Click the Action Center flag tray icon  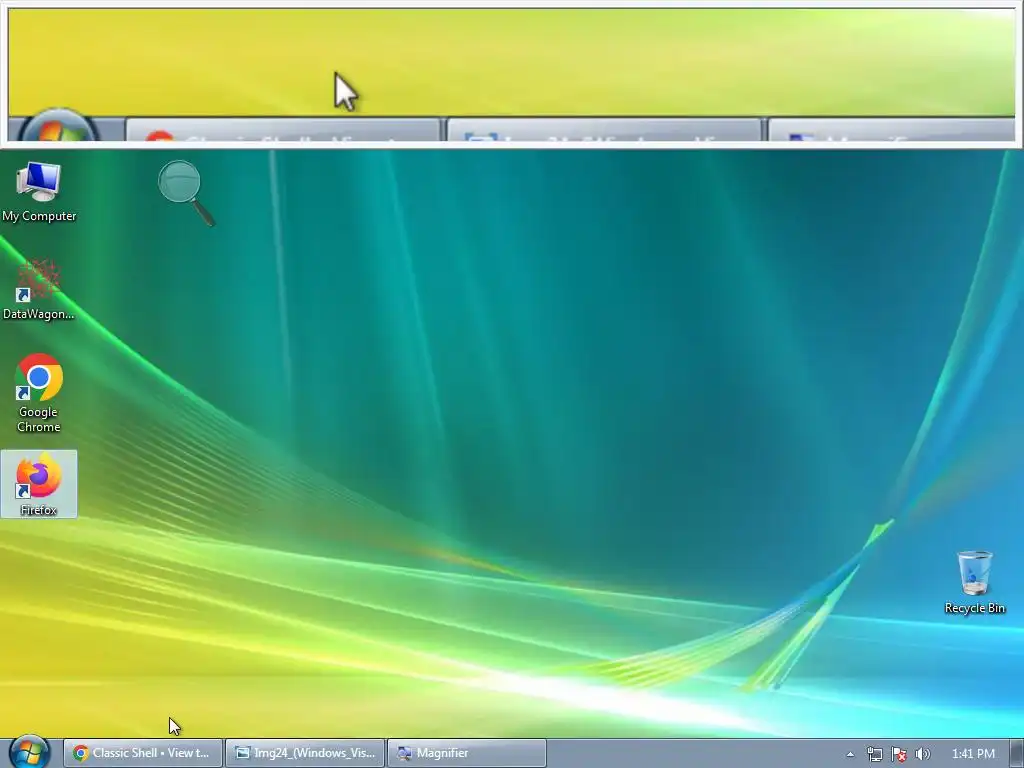point(899,754)
